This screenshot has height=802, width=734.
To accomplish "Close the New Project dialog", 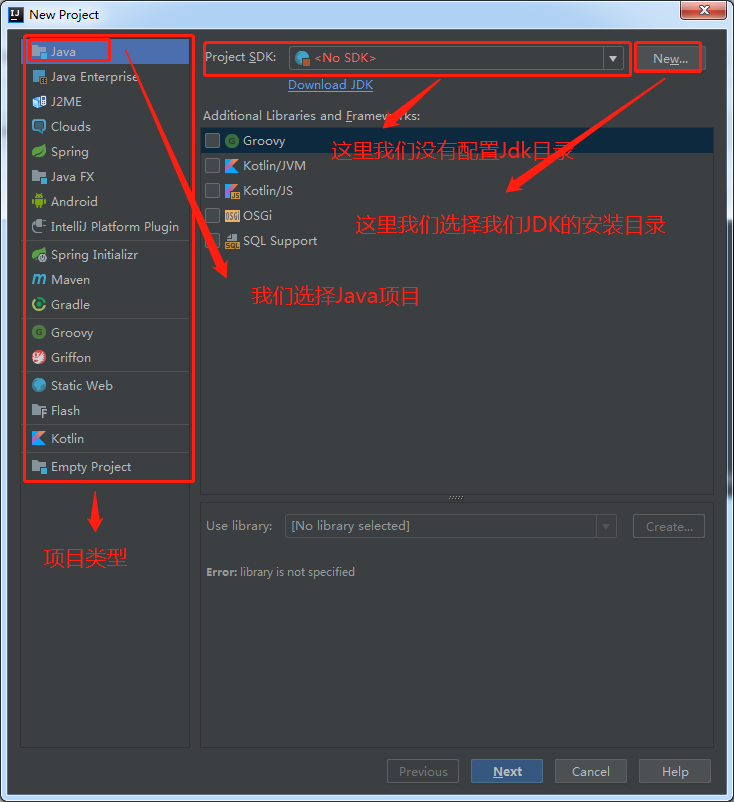I will pyautogui.click(x=704, y=10).
